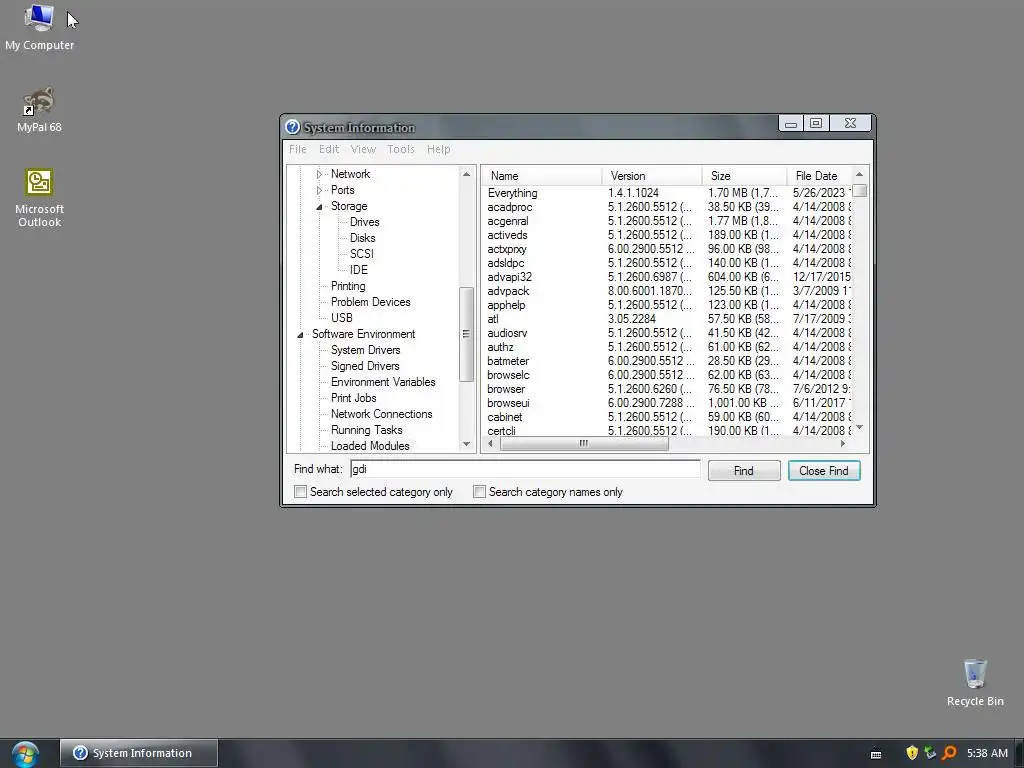Collapse the Software Environment node
Viewport: 1024px width, 768px height.
click(300, 334)
